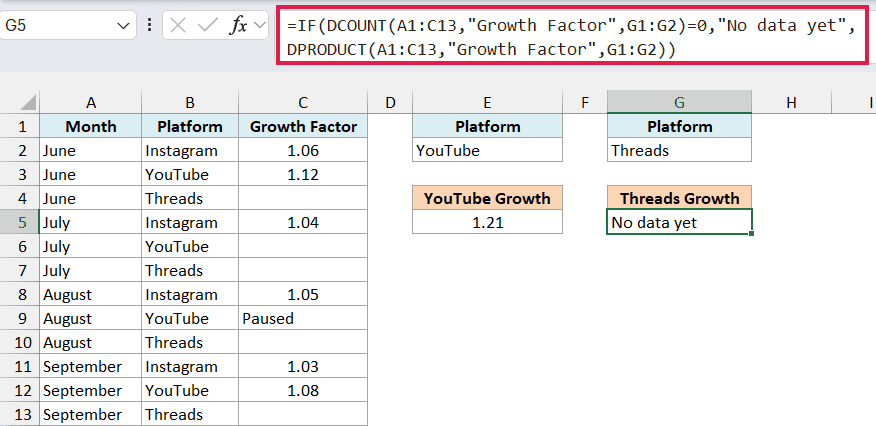Viewport: 876px width, 426px height.
Task: Click Threads cell in row 13
Action: coord(190,415)
